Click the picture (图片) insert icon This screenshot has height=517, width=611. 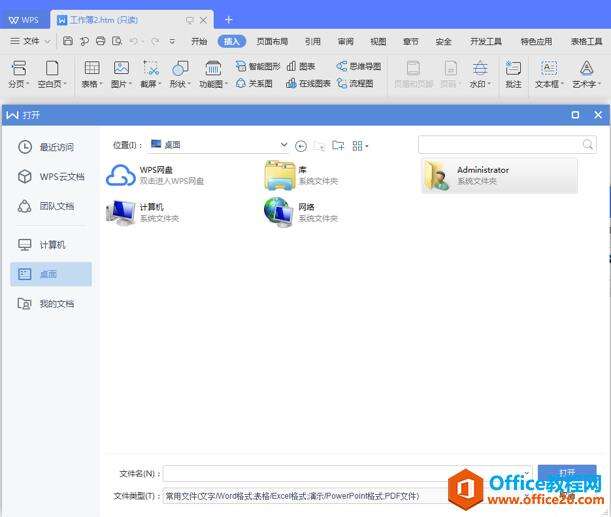coord(121,68)
